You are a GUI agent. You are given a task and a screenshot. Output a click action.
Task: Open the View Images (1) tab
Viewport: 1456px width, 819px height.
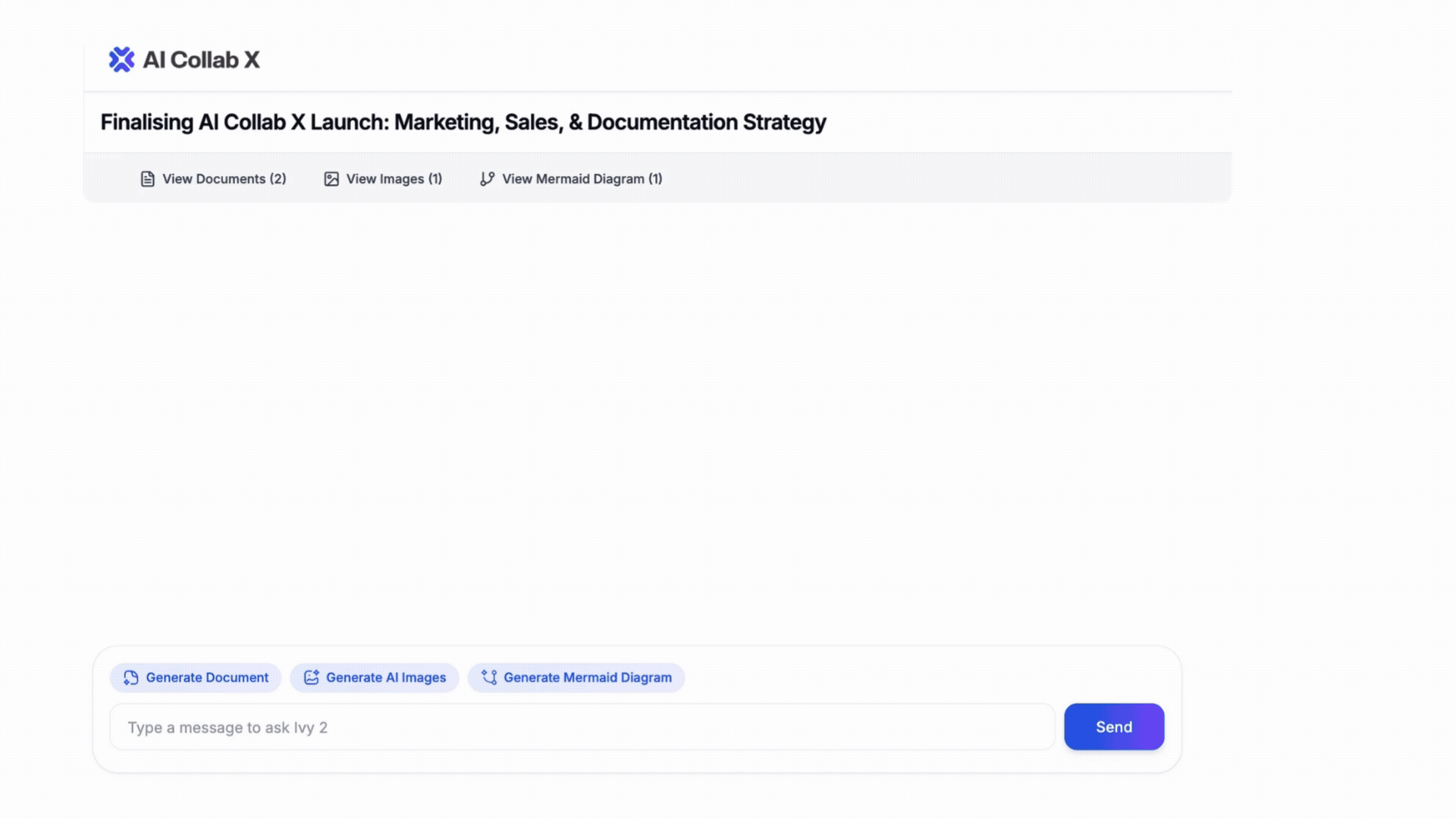383,179
